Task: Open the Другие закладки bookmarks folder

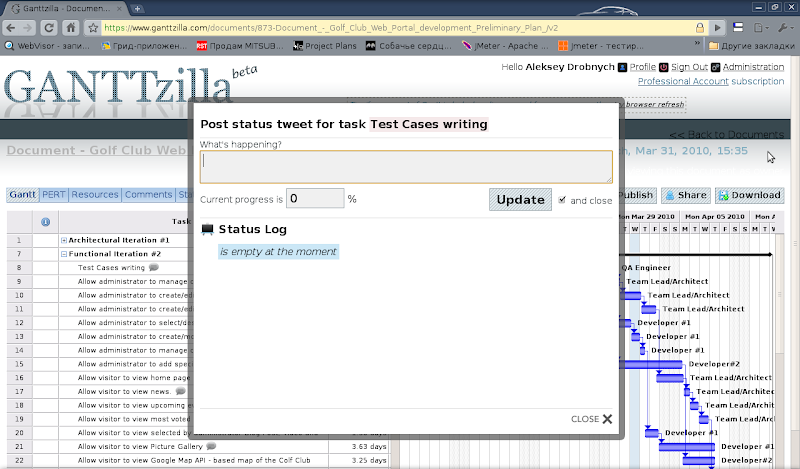Action: [752, 46]
